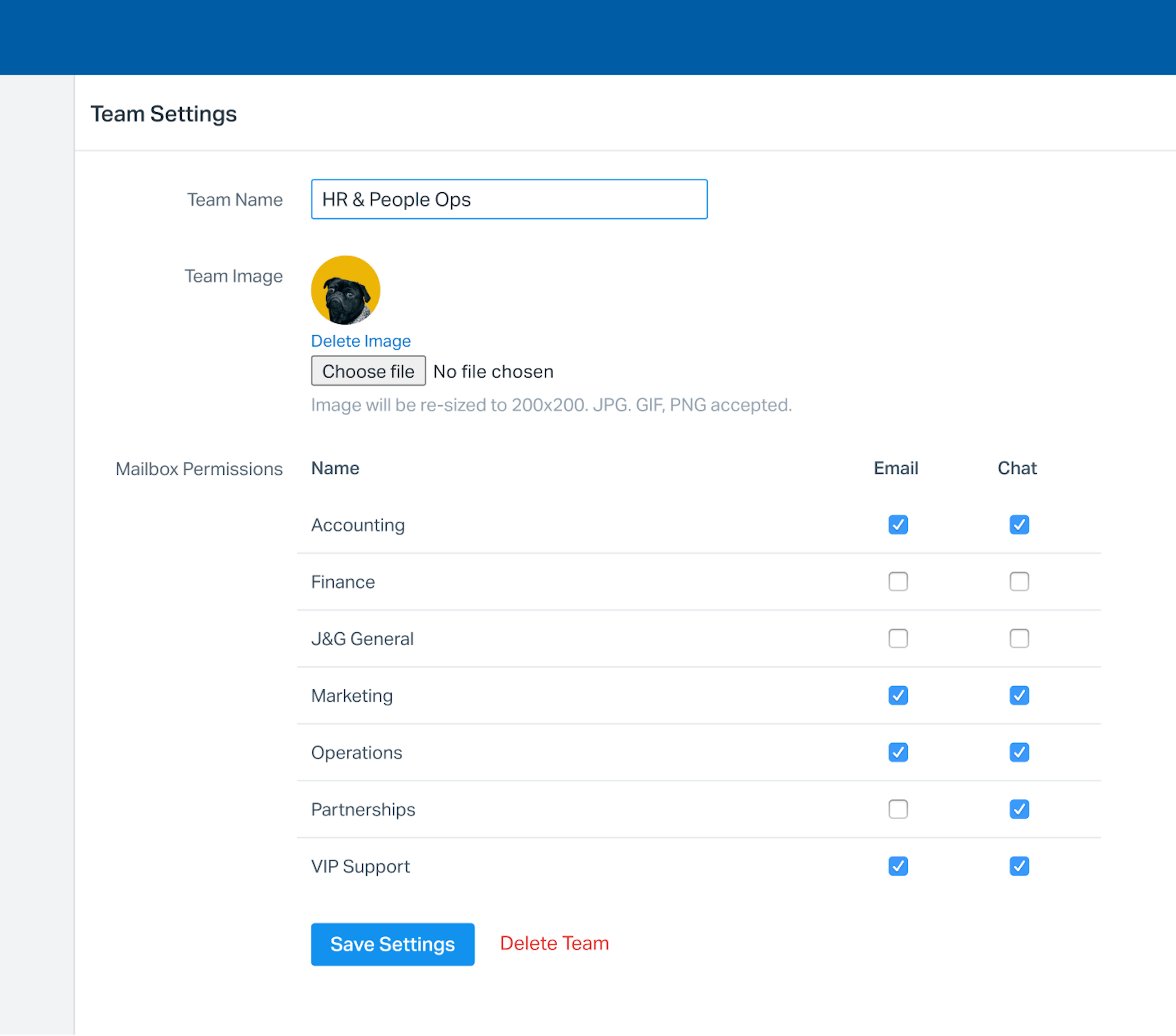The image size is (1176, 1036).
Task: Enable Finance Email permission
Action: coord(898,582)
